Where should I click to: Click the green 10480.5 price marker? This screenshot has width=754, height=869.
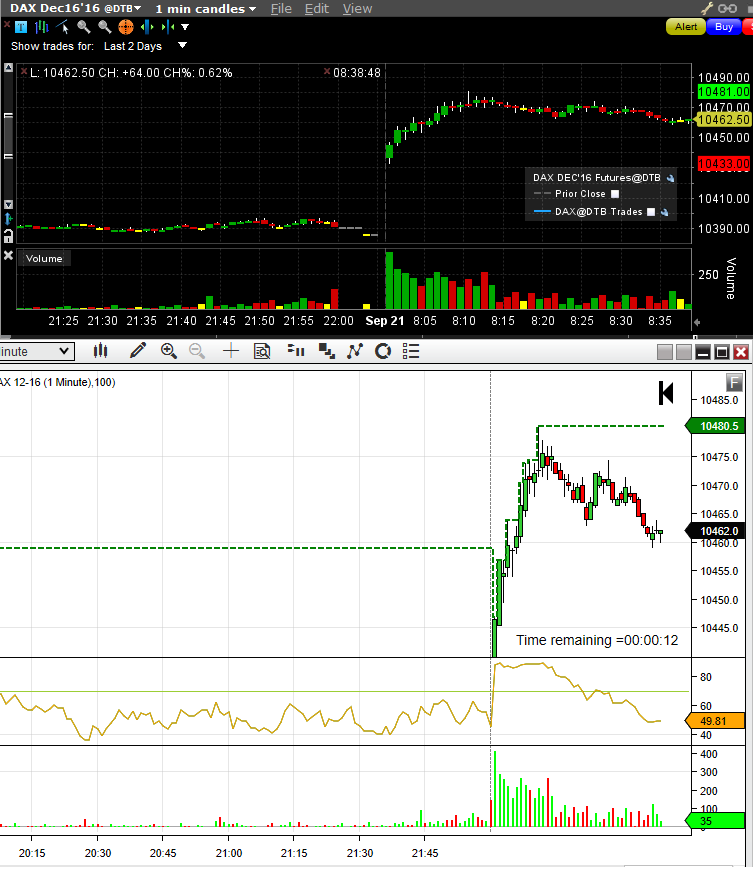(716, 426)
